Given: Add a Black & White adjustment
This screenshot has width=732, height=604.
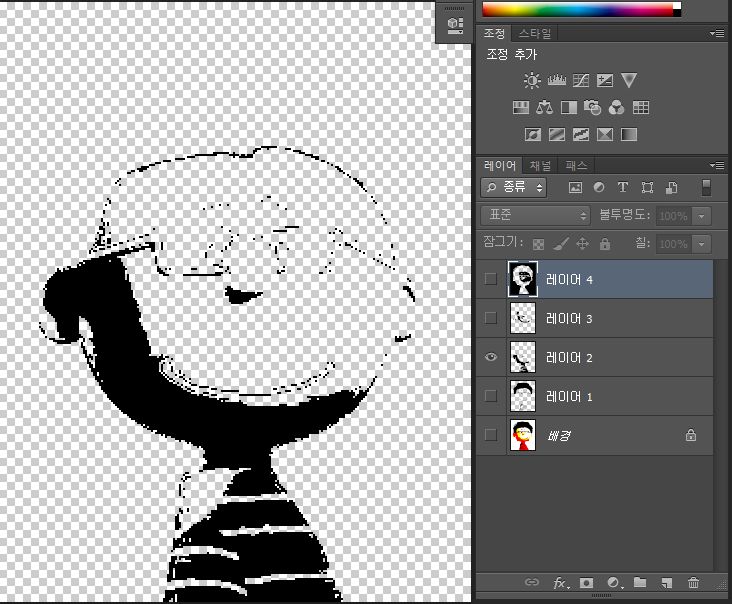Looking at the screenshot, I should [x=569, y=108].
